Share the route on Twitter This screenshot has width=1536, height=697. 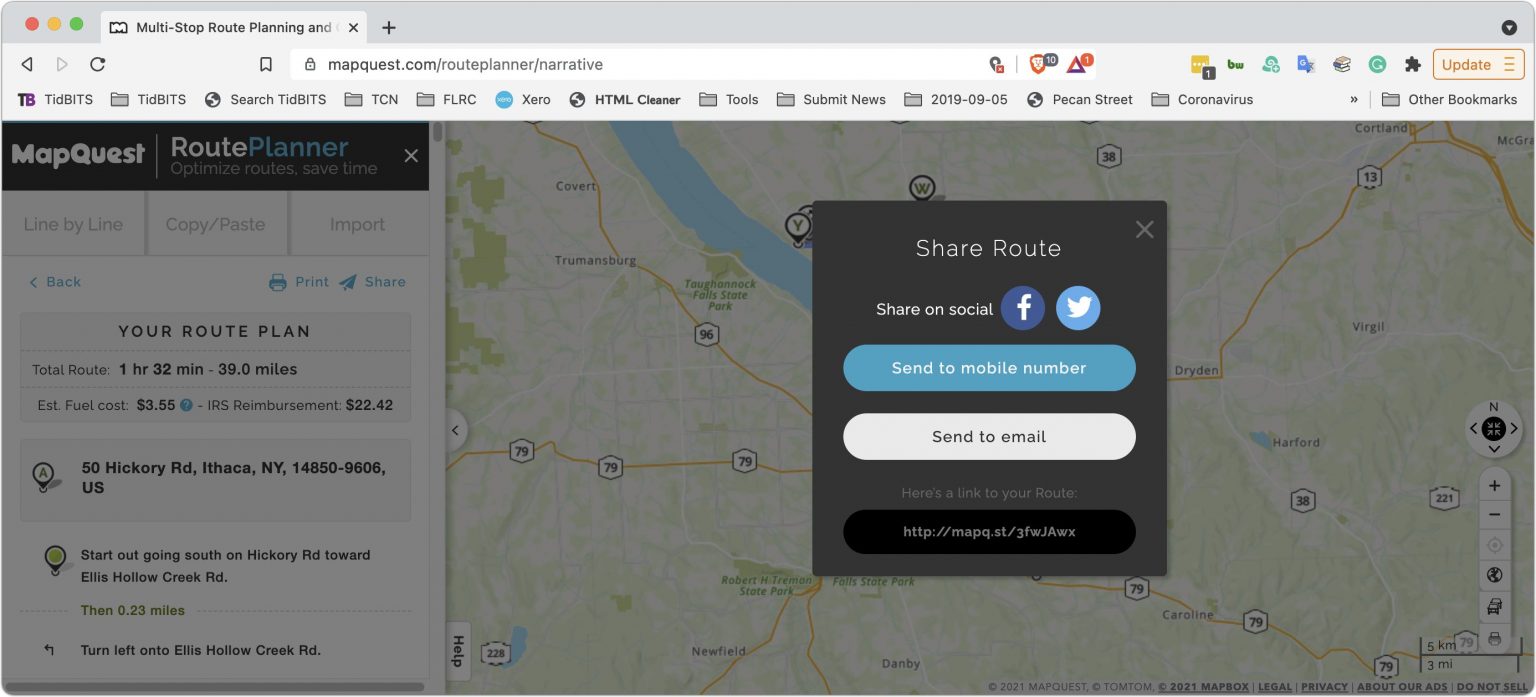coord(1078,308)
